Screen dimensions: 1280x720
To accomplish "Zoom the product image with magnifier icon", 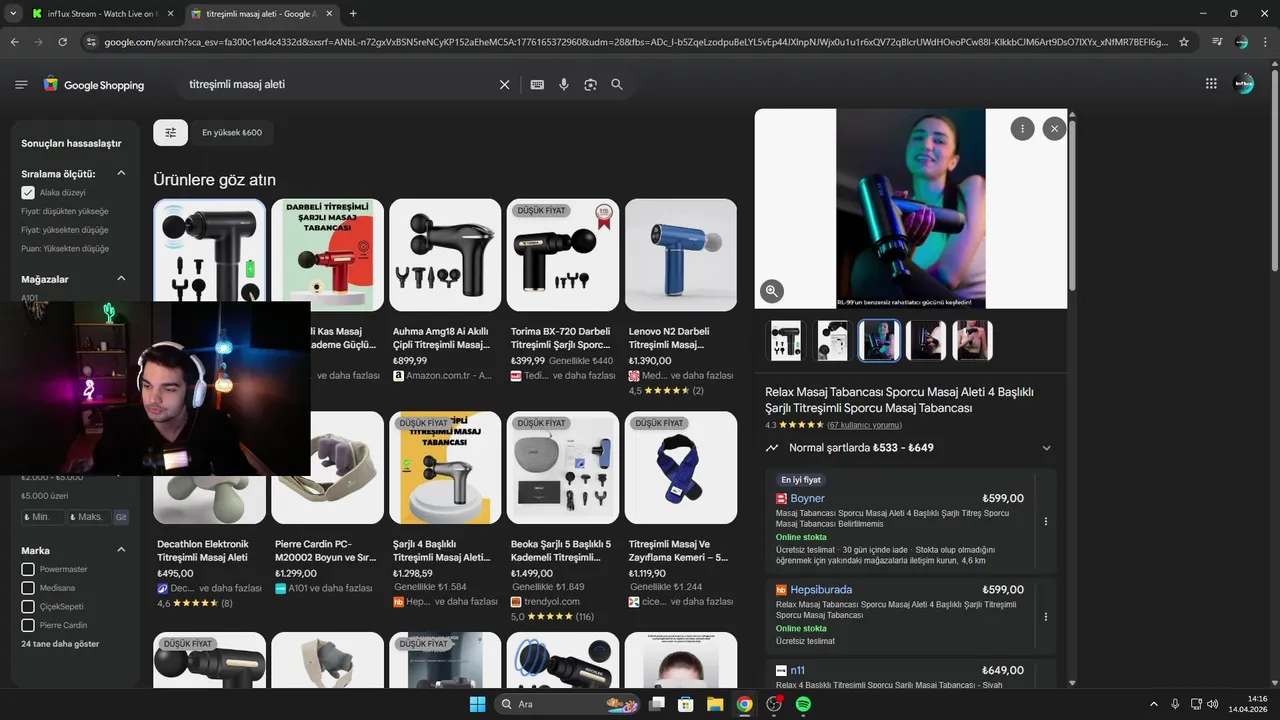I will [771, 291].
